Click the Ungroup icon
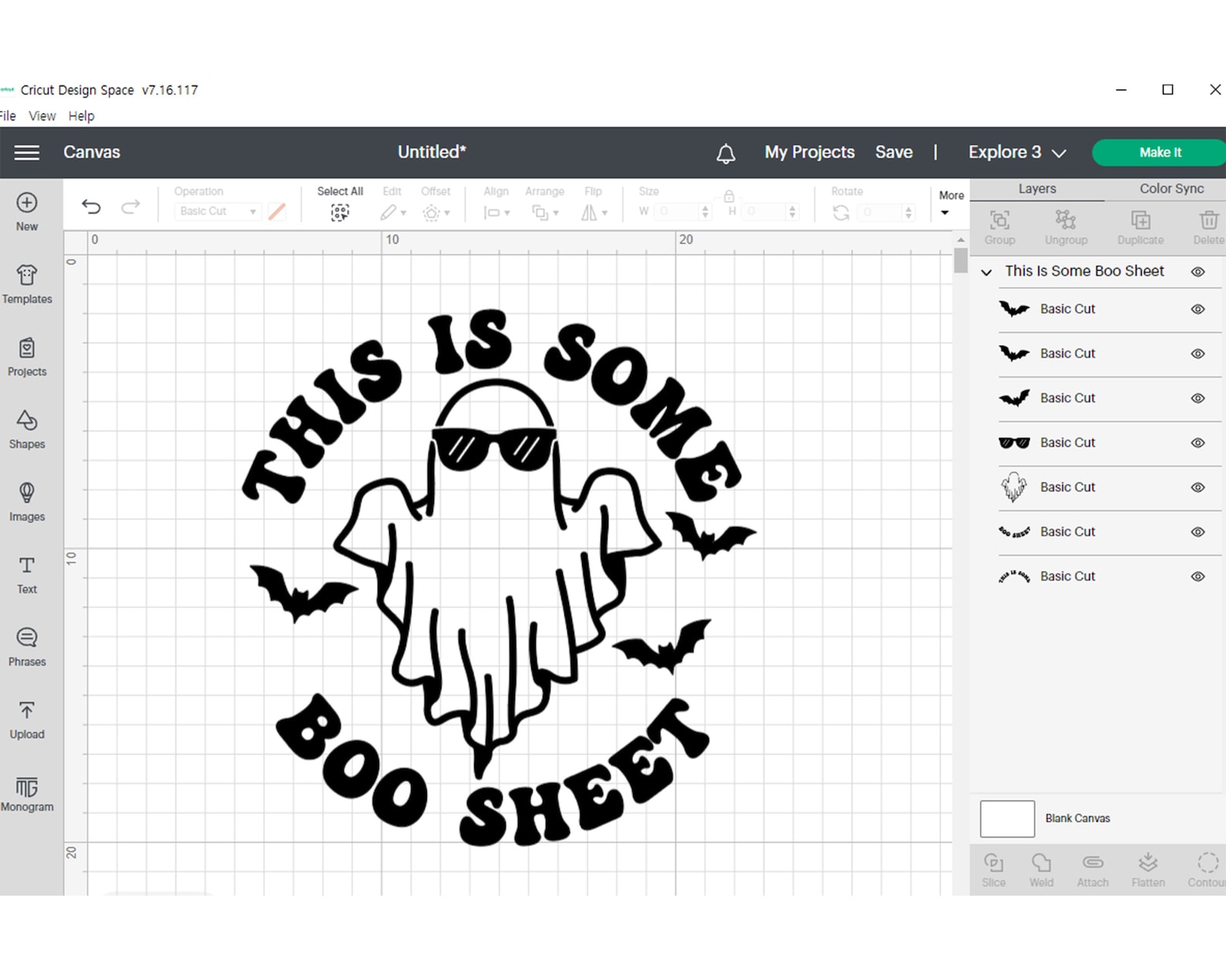 1066,221
